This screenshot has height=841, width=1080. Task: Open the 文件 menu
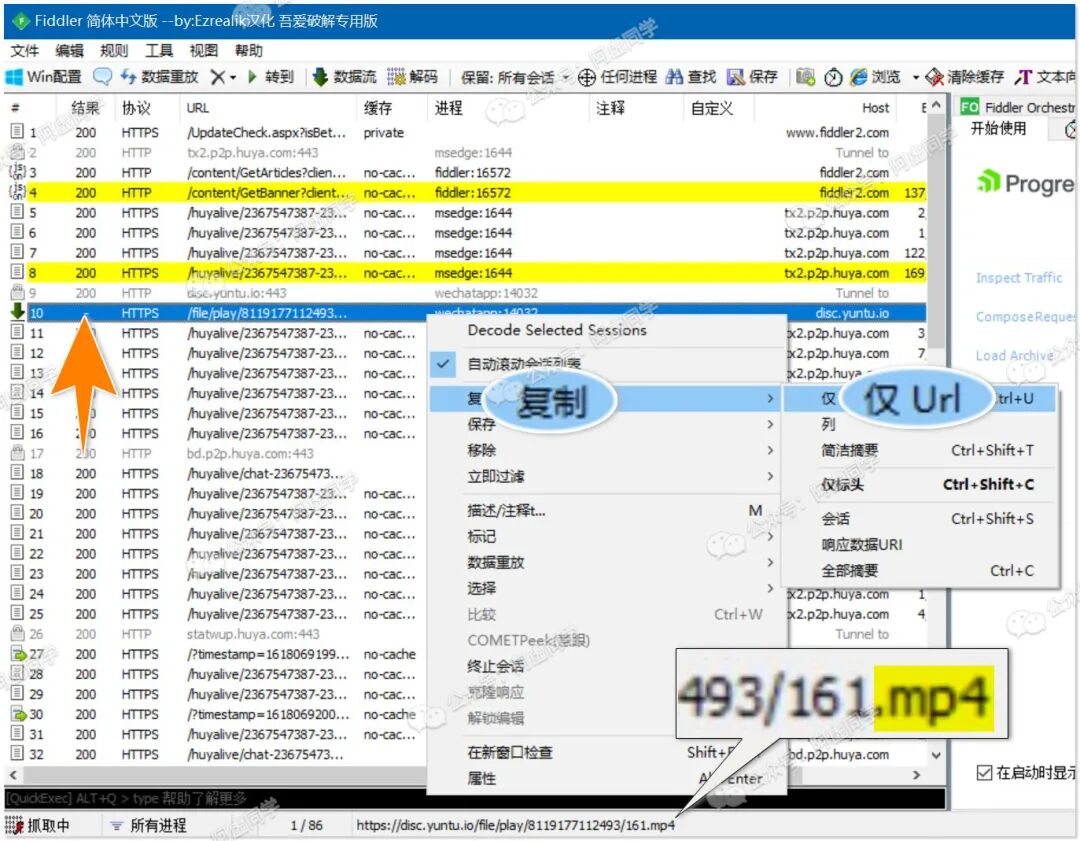(25, 50)
